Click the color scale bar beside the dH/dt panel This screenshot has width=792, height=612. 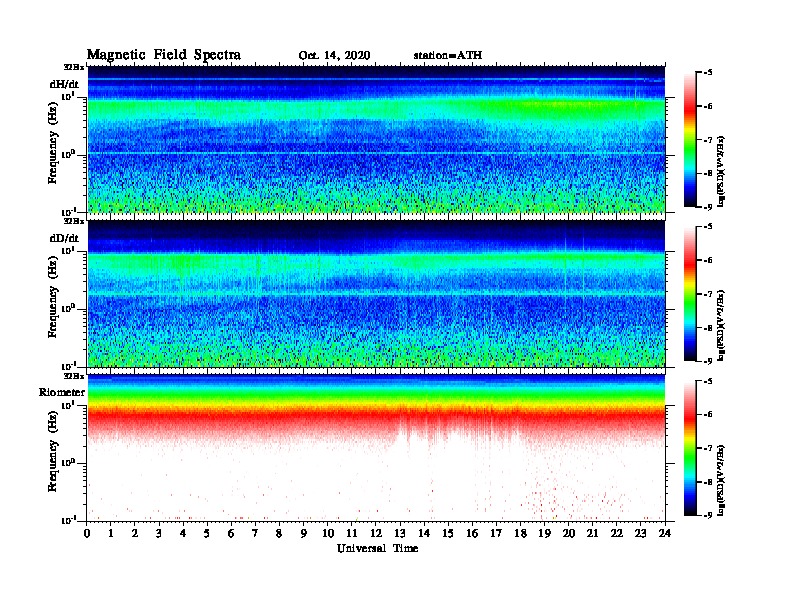[x=690, y=140]
